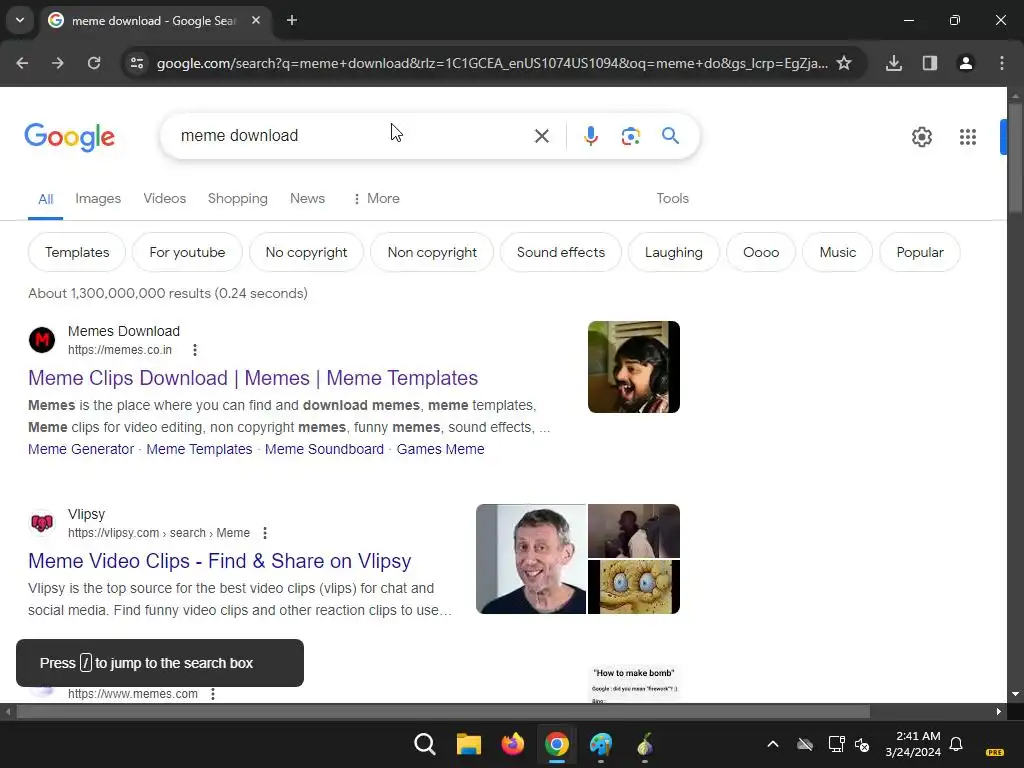Open Meme Templates sitelink
This screenshot has width=1024, height=768.
coord(199,449)
